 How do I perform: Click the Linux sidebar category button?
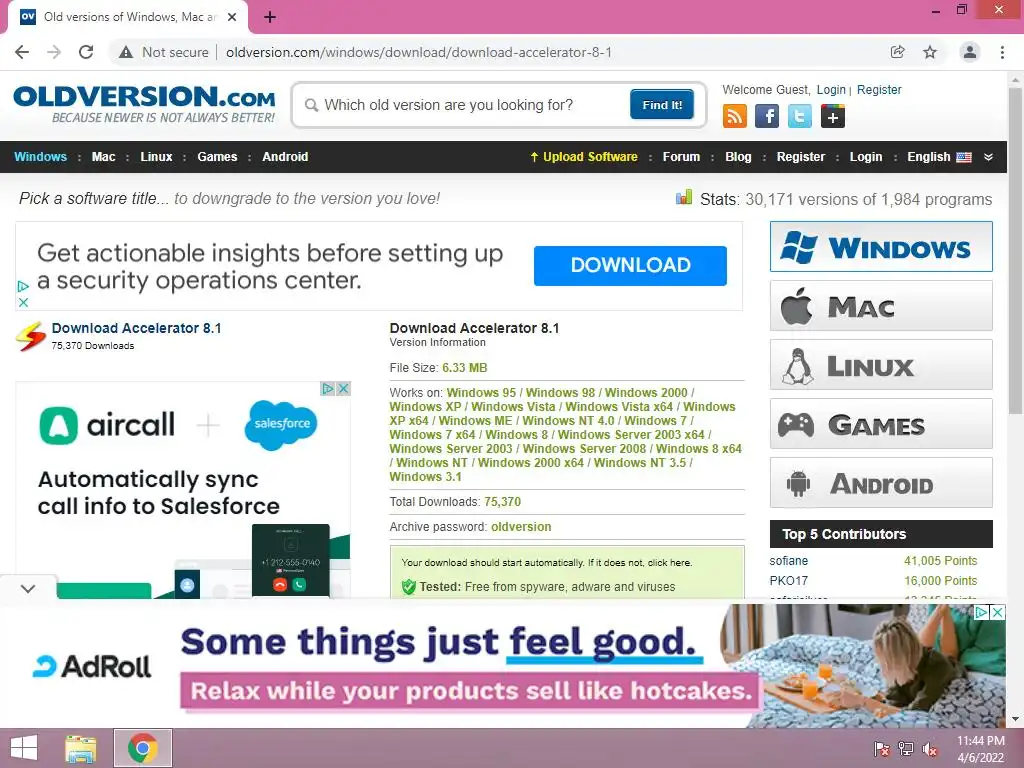pos(881,365)
